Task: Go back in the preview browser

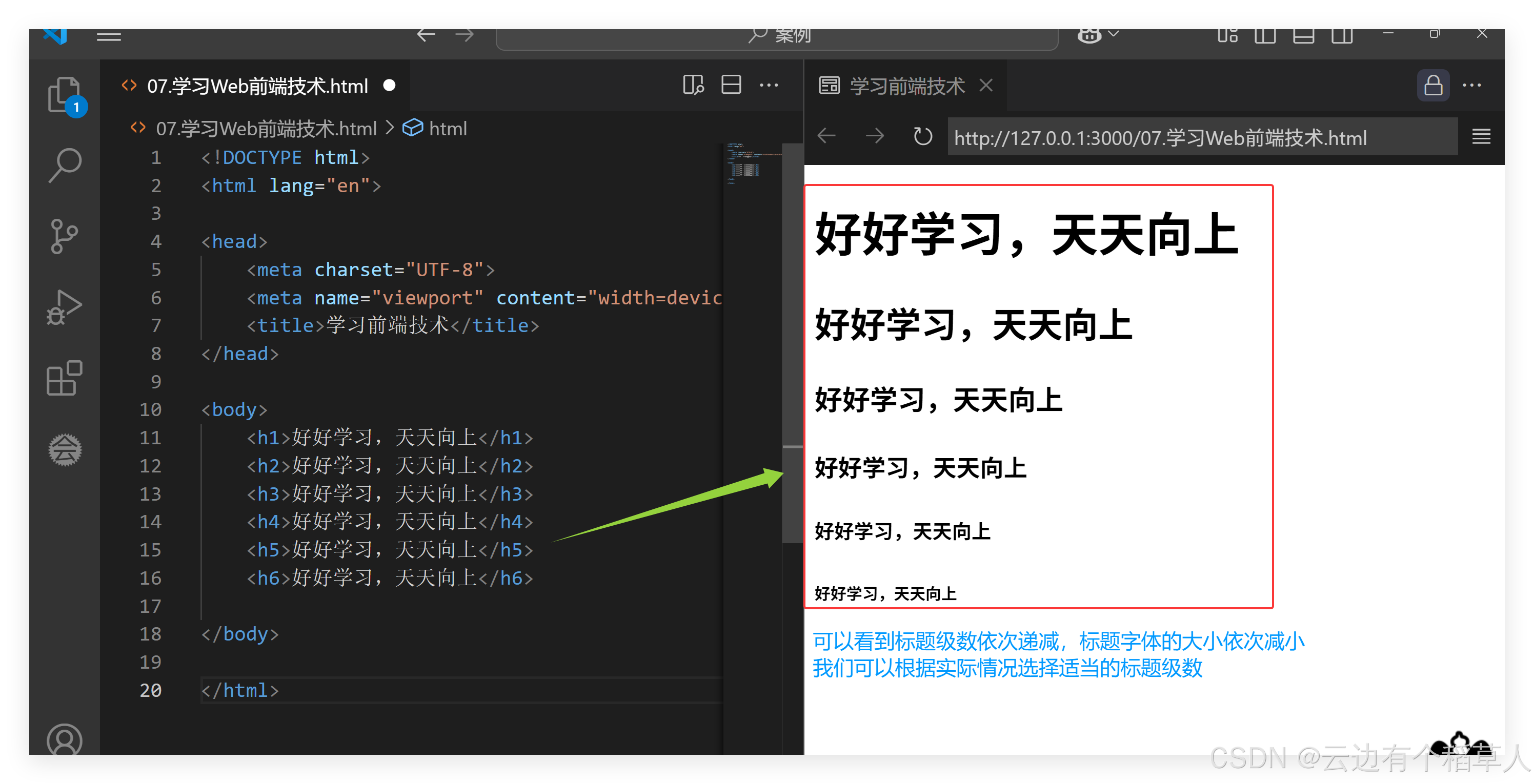Action: tap(826, 137)
